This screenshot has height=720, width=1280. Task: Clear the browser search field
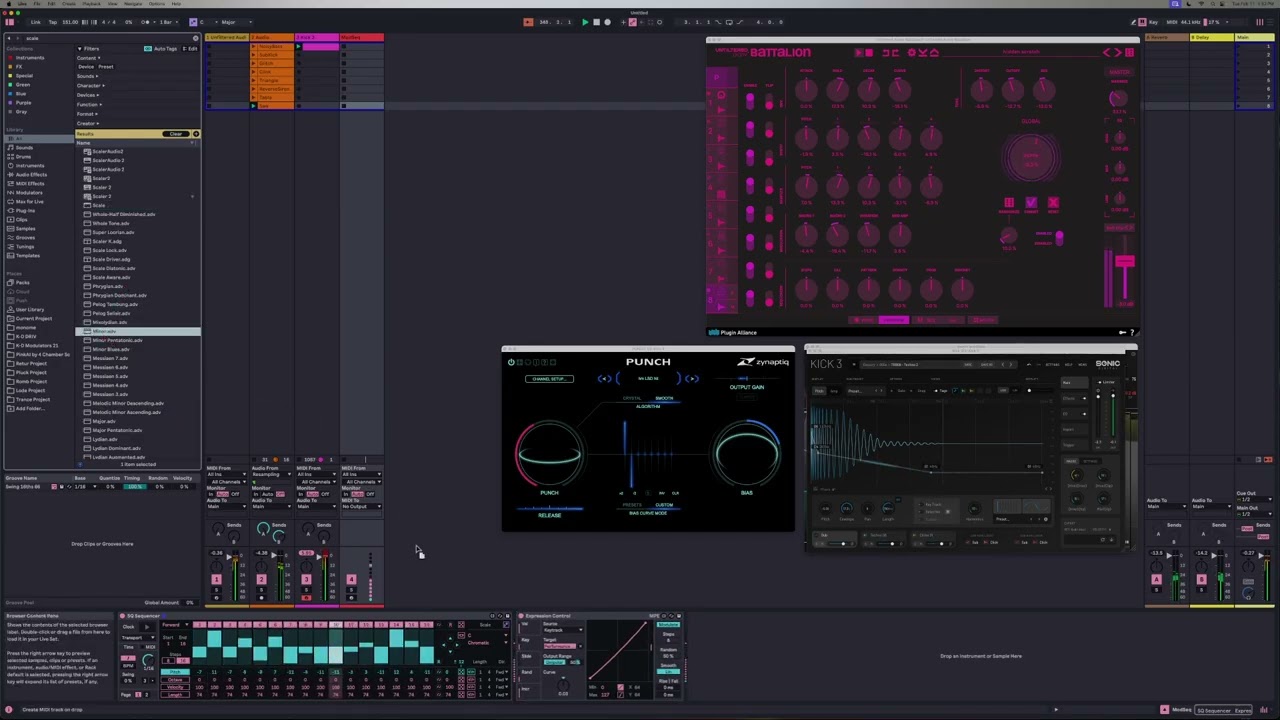[x=195, y=38]
